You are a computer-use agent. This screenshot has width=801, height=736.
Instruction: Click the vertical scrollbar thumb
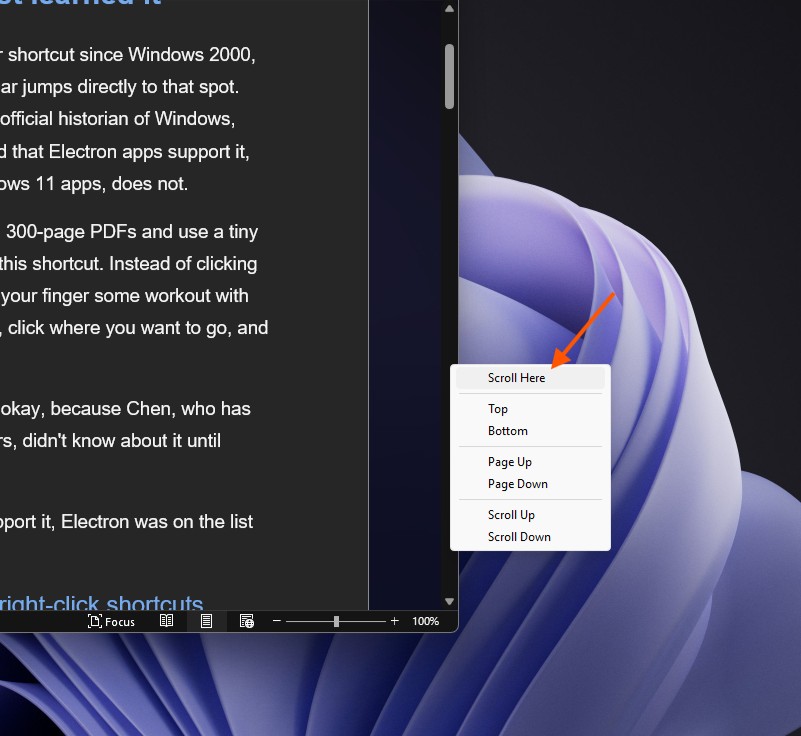pos(450,77)
